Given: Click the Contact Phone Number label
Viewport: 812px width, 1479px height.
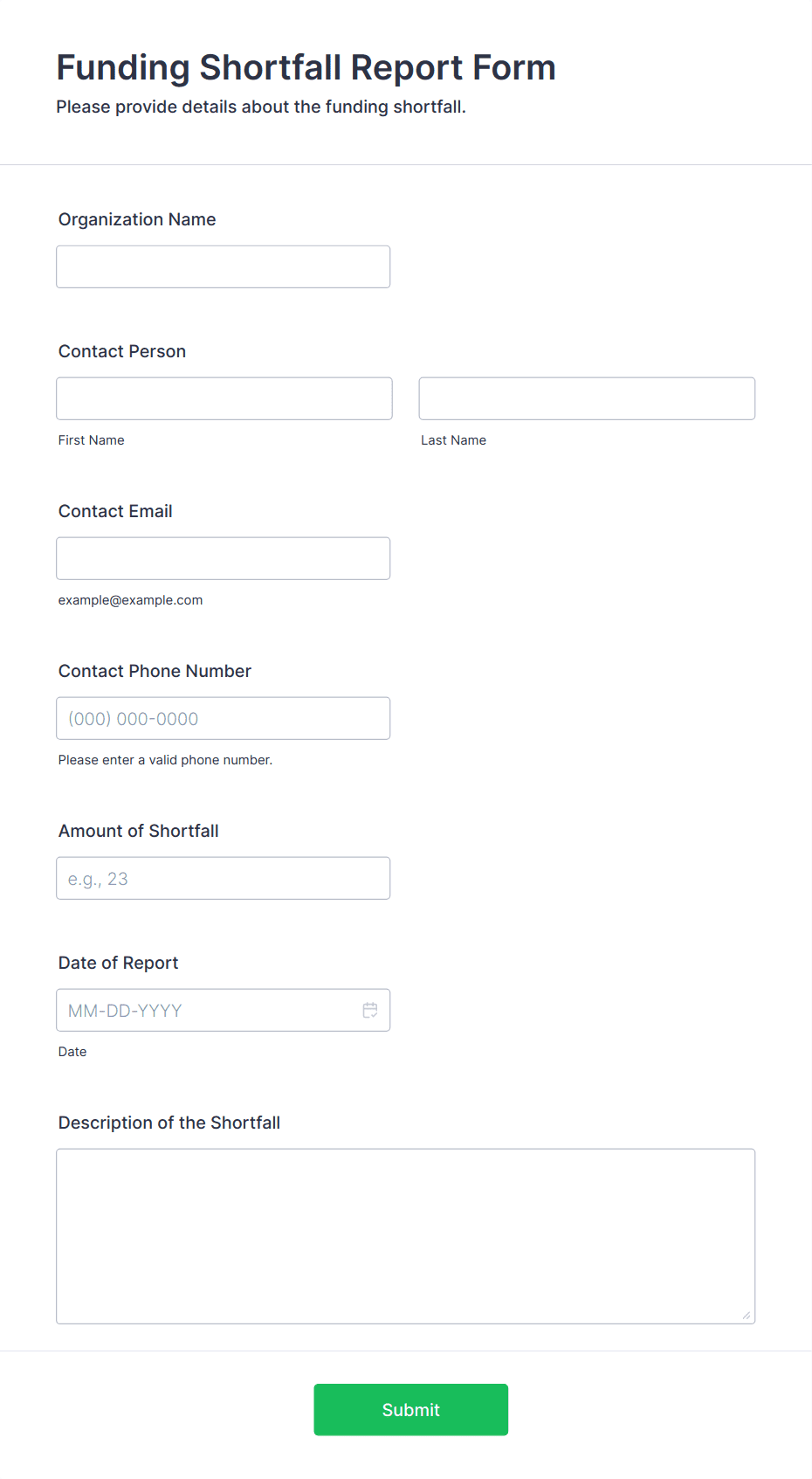Looking at the screenshot, I should (155, 671).
